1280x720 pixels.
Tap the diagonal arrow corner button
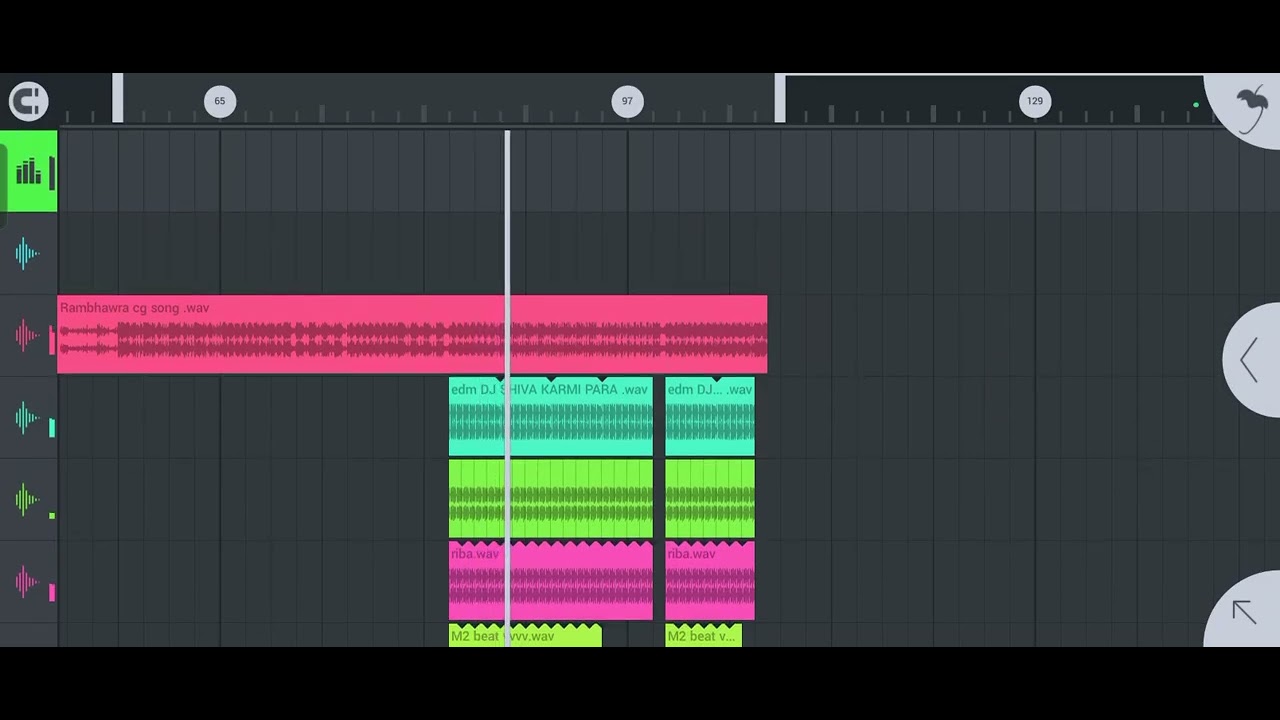(1245, 610)
